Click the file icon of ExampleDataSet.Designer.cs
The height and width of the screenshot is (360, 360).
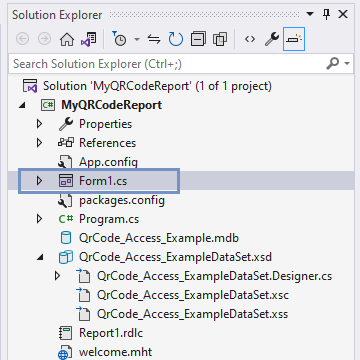point(83,276)
